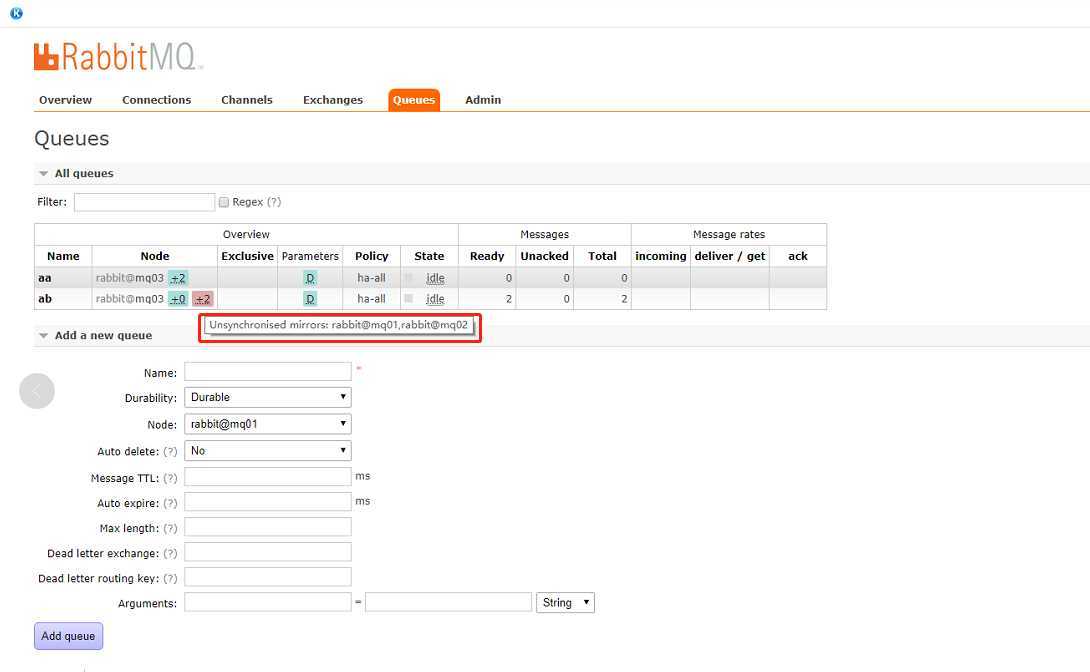The height and width of the screenshot is (672, 1090).
Task: Click the Exclusive column header
Action: 247,256
